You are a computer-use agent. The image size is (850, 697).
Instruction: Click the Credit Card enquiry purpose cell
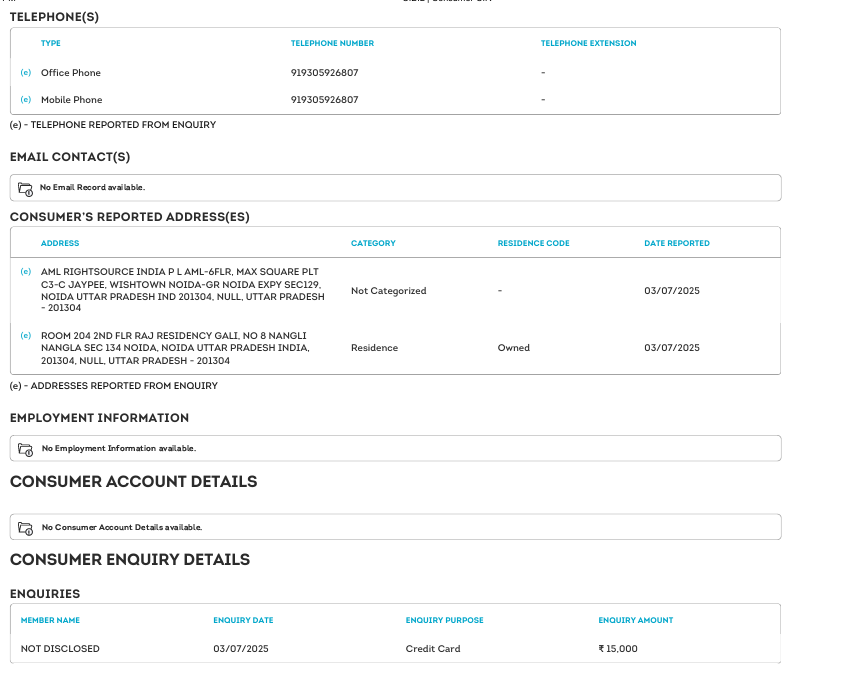(x=433, y=649)
